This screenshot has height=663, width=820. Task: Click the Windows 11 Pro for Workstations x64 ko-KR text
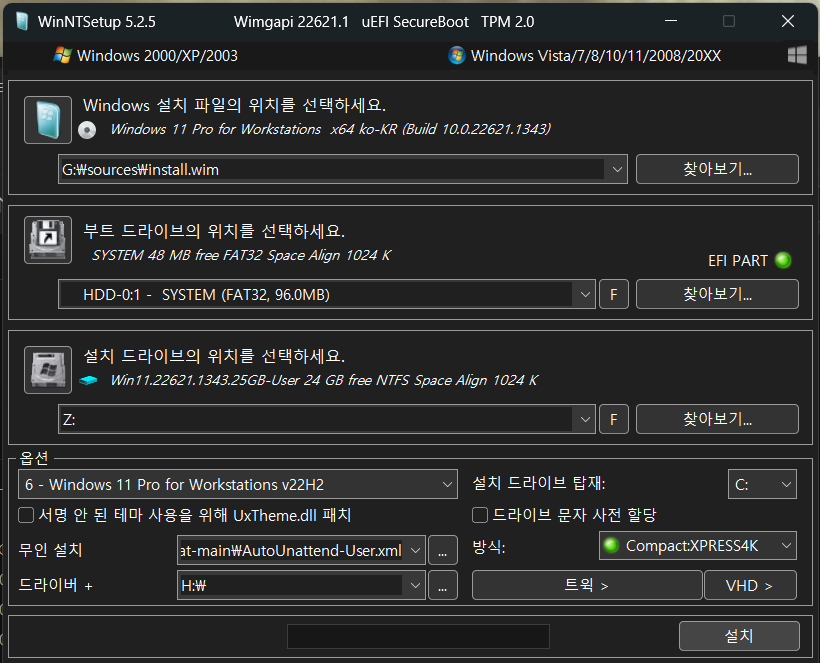point(330,129)
